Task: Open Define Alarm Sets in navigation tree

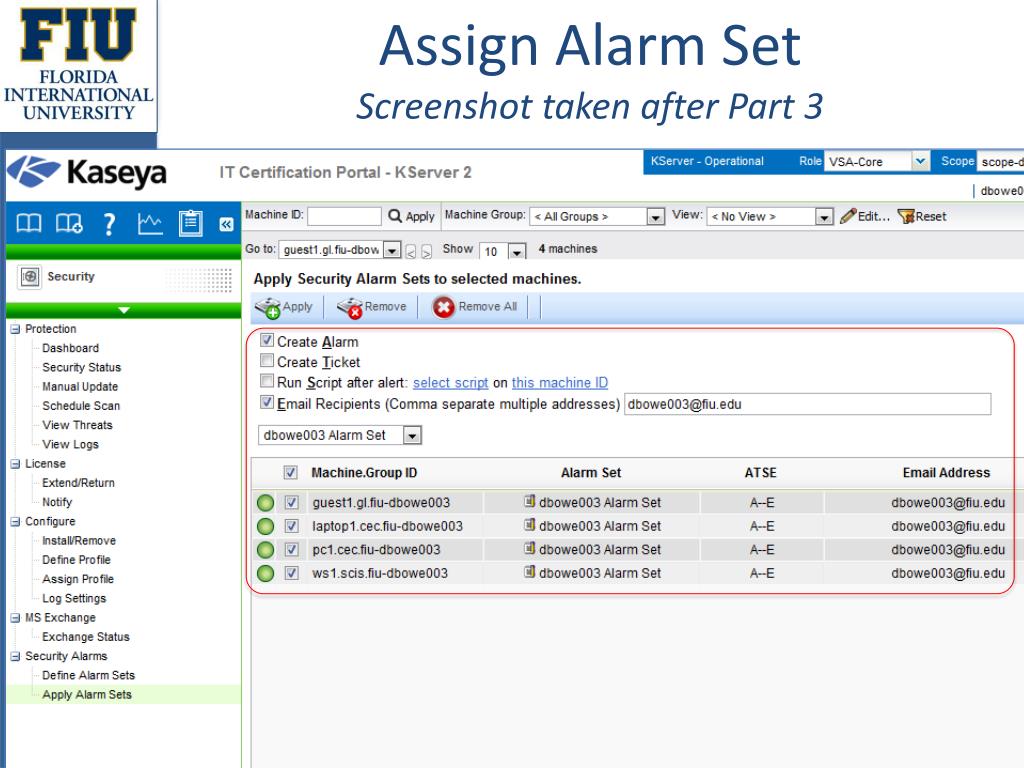Action: [x=88, y=675]
